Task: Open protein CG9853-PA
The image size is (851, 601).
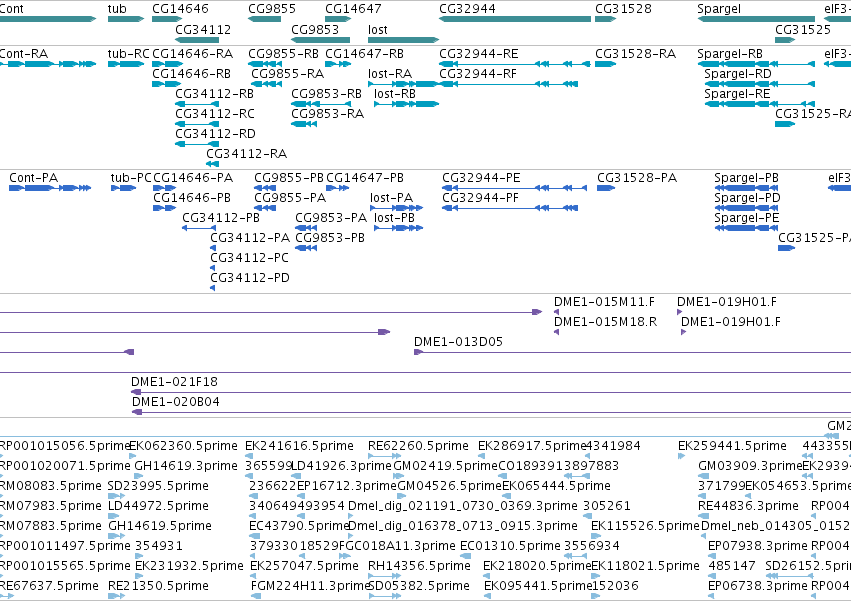Action: click(x=306, y=227)
